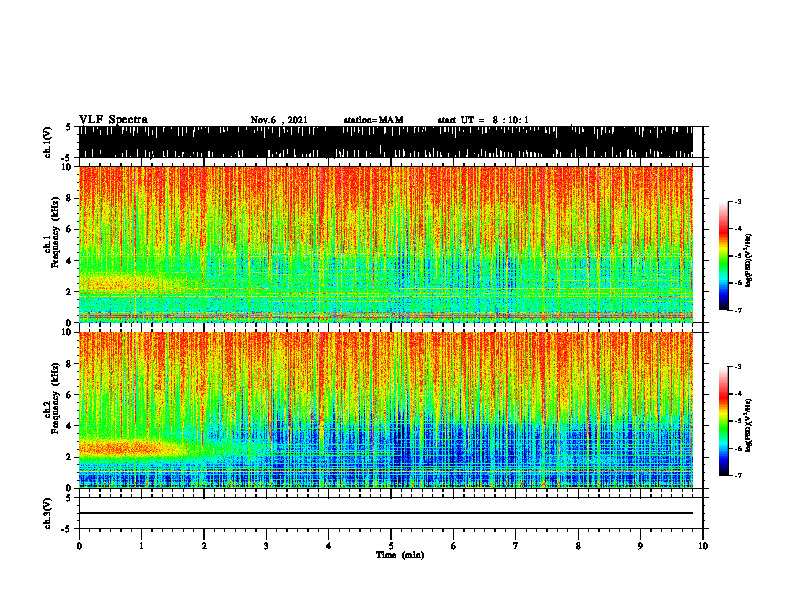Click the flat ch.3 voltage trace line
The width and height of the screenshot is (792, 612).
tap(385, 513)
